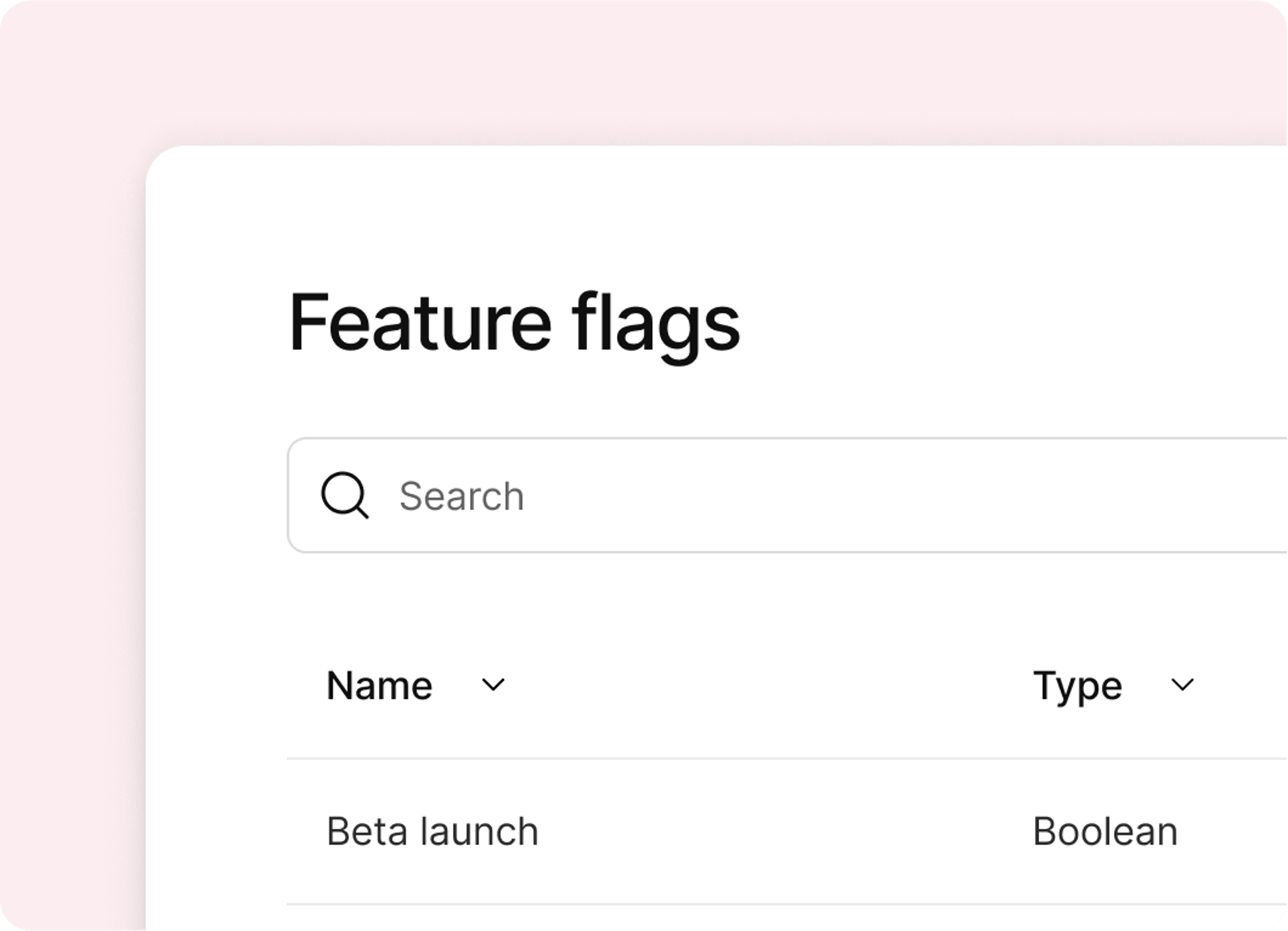Expand the Name column chevron
The width and height of the screenshot is (1288, 931).
[x=493, y=685]
